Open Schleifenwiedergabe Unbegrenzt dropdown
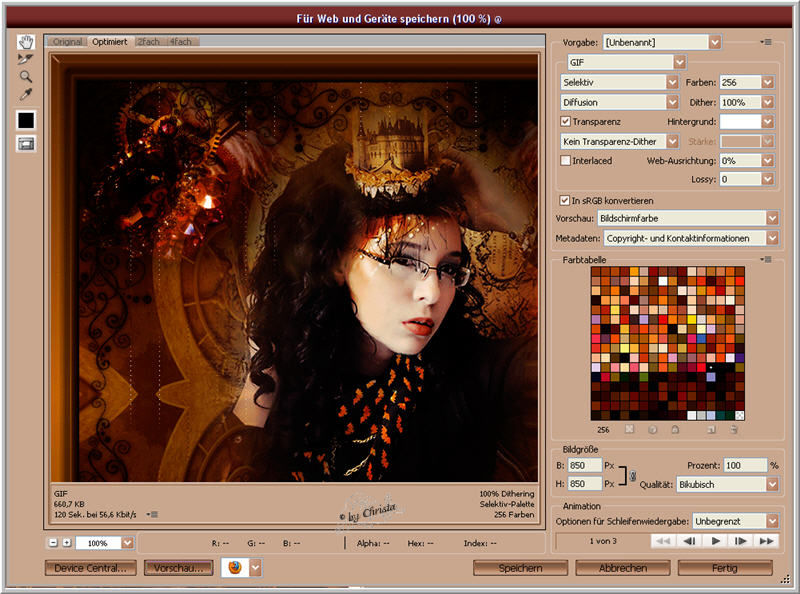The height and width of the screenshot is (594, 800). pos(772,521)
